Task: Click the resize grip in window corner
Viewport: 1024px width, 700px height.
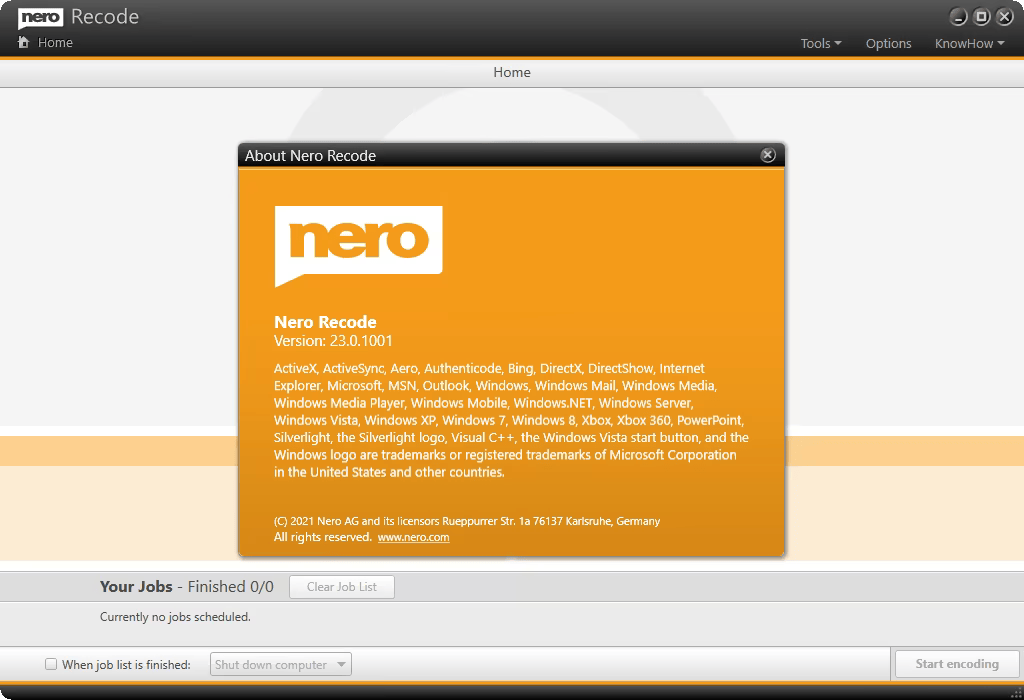Action: click(1016, 693)
